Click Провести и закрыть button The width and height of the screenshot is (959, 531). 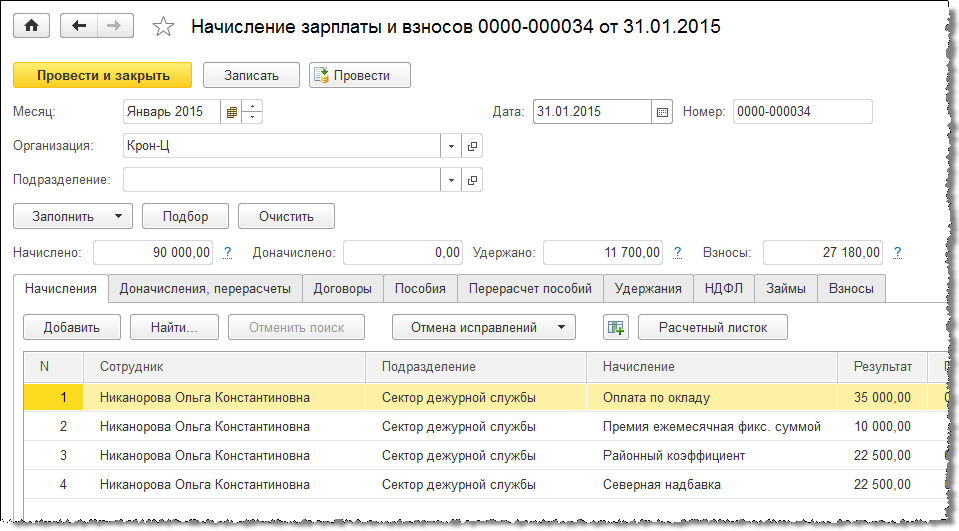103,75
